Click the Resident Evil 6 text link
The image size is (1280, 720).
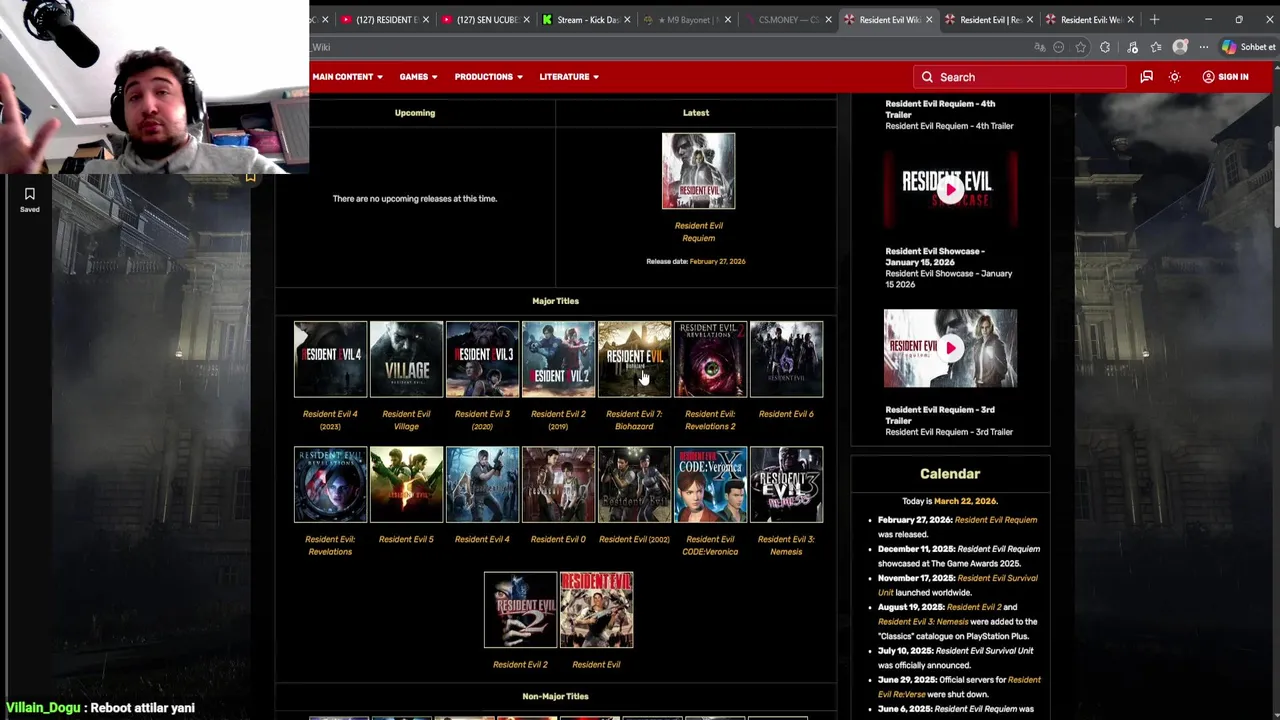(x=786, y=414)
